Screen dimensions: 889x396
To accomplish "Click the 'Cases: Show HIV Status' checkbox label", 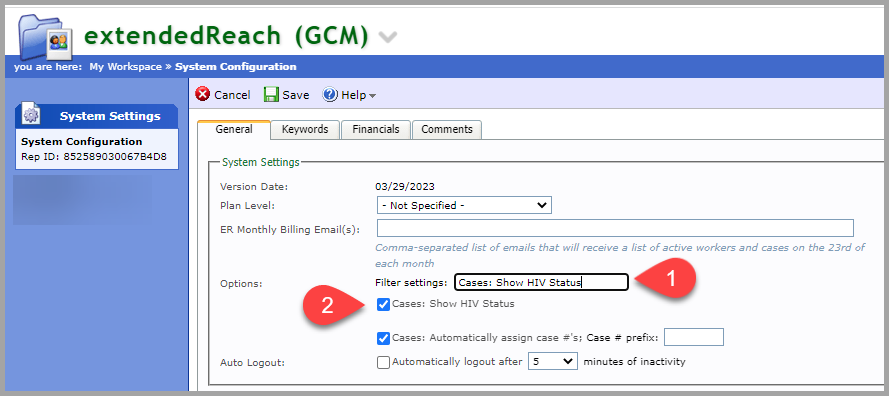I will click(453, 304).
